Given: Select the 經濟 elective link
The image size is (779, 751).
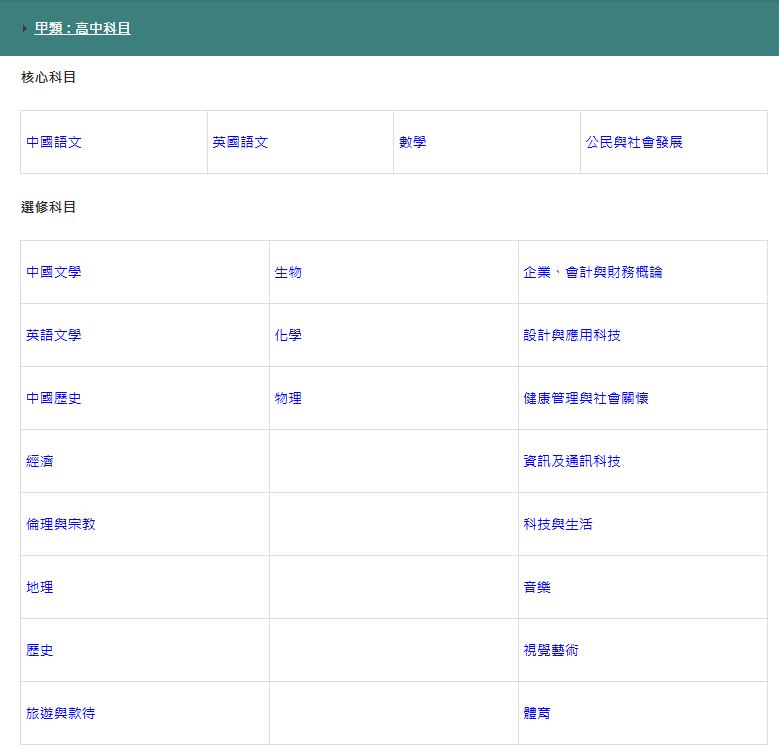Looking at the screenshot, I should [40, 461].
